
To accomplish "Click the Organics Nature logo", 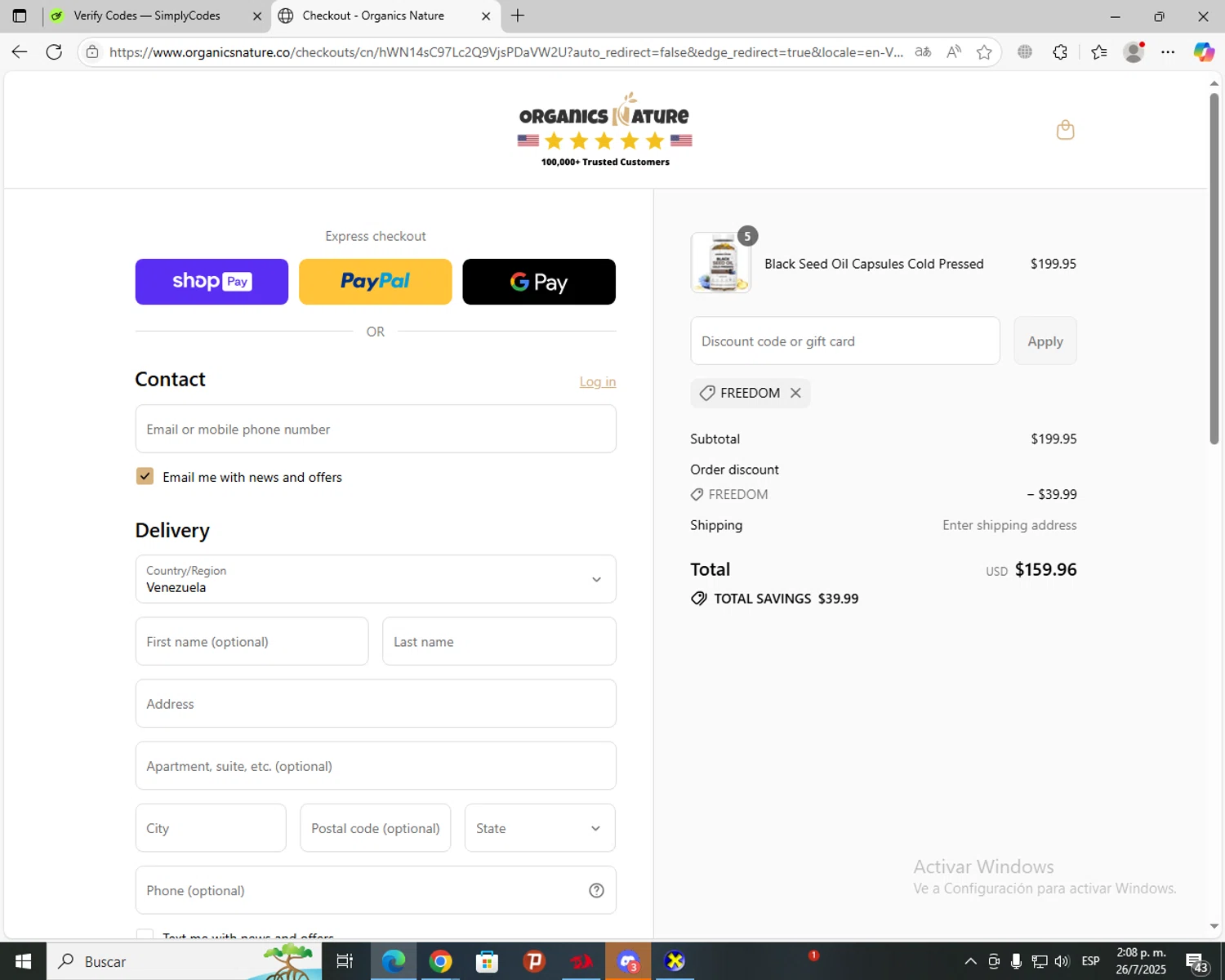I will pos(605,129).
